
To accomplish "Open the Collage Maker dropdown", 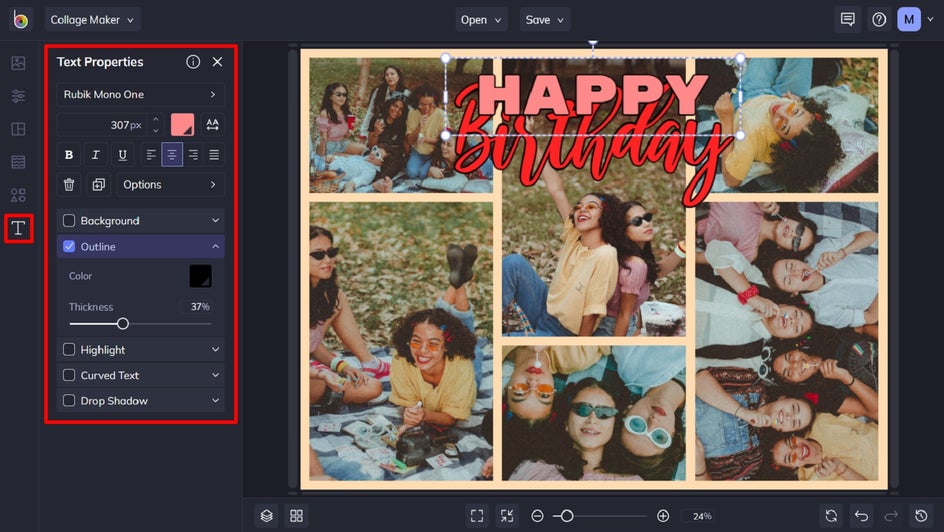I will pyautogui.click(x=92, y=20).
